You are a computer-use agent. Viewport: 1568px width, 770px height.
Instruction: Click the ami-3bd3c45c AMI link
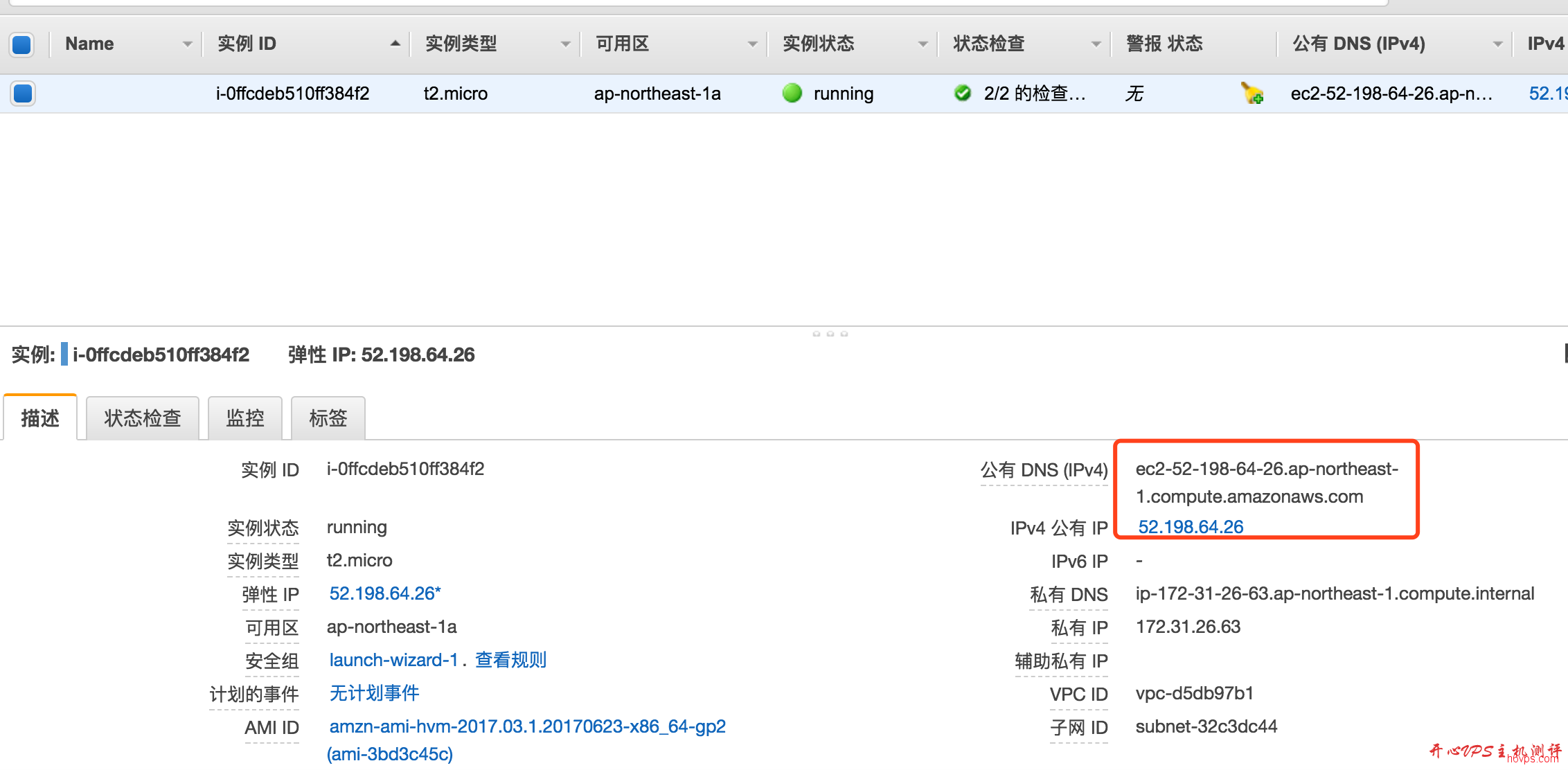pyautogui.click(x=389, y=754)
